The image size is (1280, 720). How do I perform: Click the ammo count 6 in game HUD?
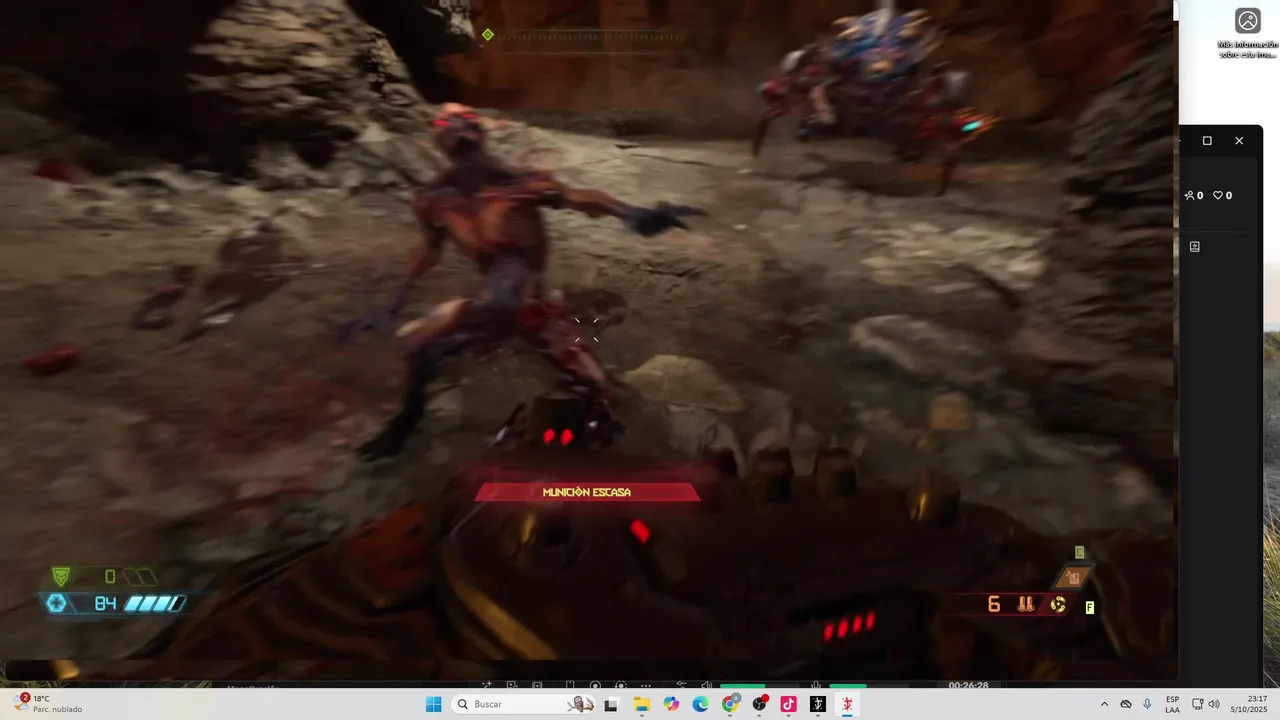(x=994, y=604)
